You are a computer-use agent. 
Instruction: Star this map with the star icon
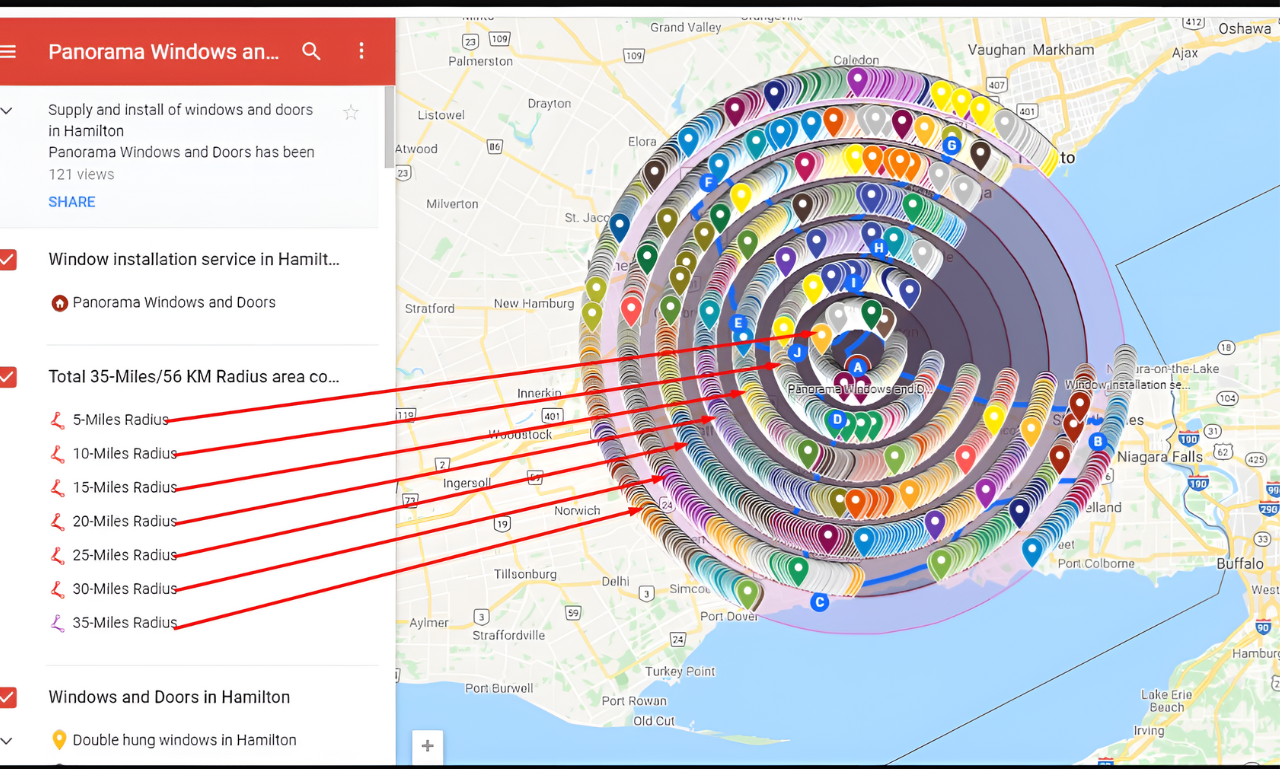(x=351, y=113)
